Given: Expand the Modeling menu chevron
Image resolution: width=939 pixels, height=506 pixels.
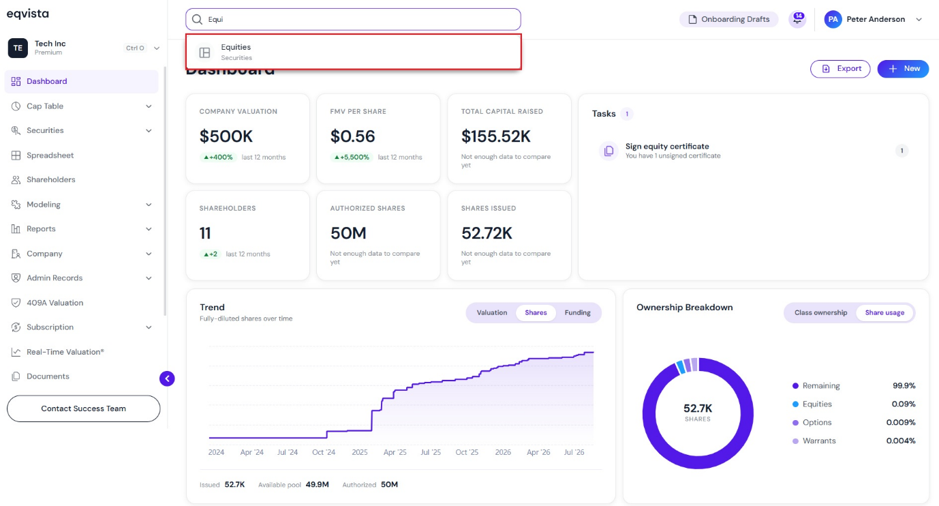Looking at the screenshot, I should pos(149,204).
